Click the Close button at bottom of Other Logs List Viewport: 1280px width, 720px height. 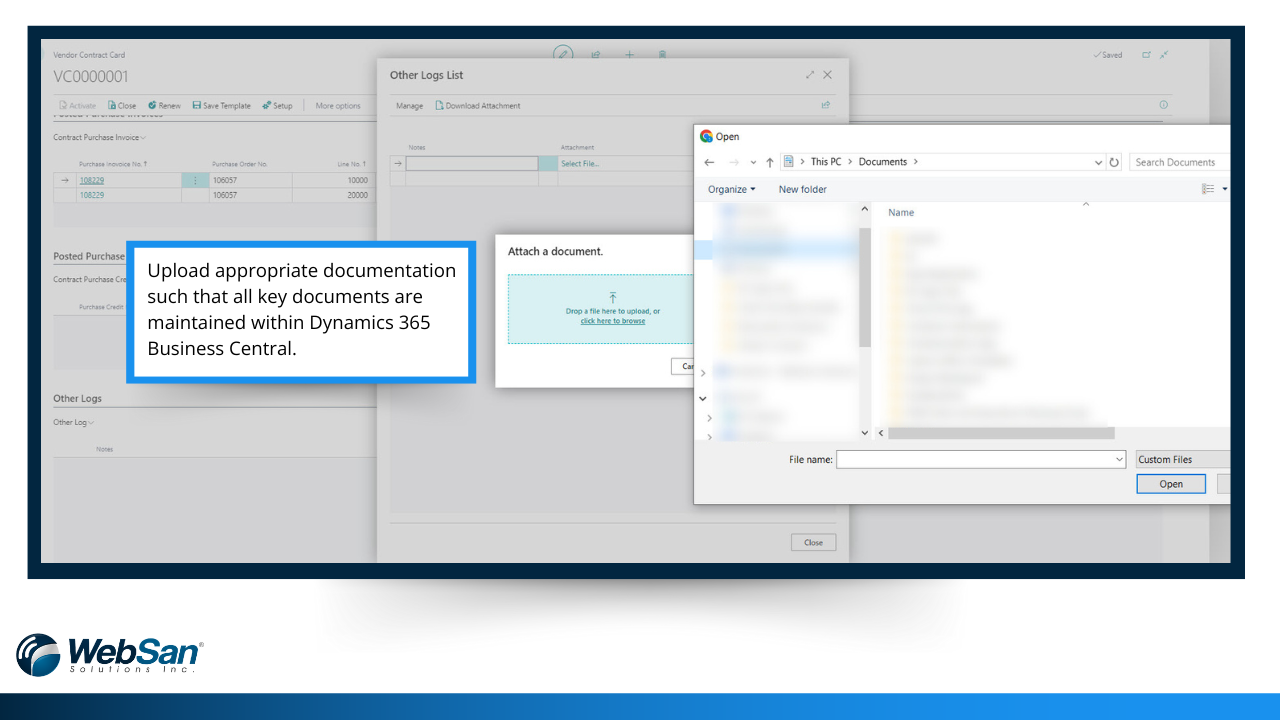tap(813, 543)
